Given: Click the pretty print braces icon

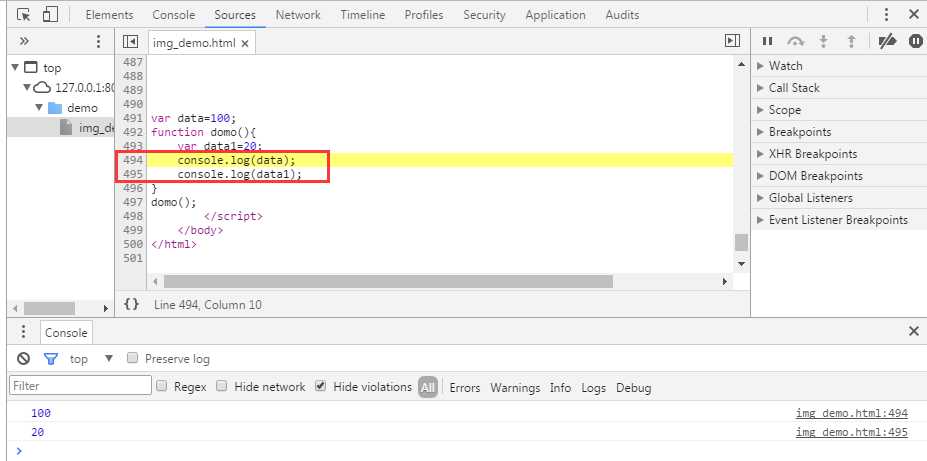Looking at the screenshot, I should pos(132,304).
